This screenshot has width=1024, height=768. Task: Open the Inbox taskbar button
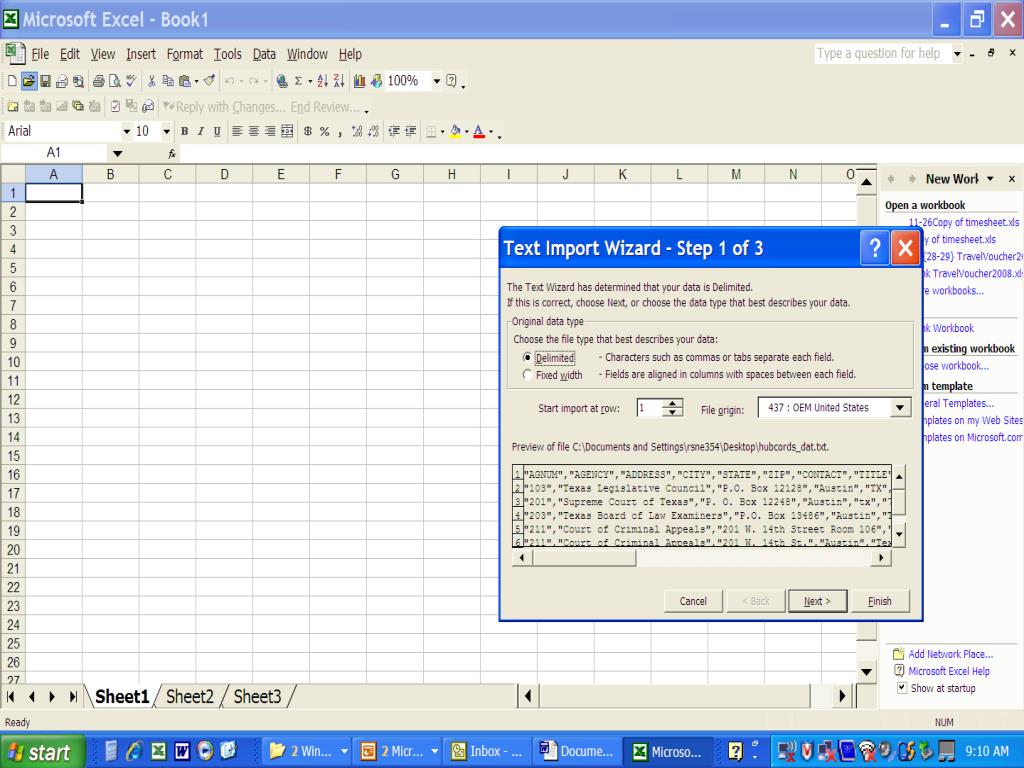tap(488, 752)
